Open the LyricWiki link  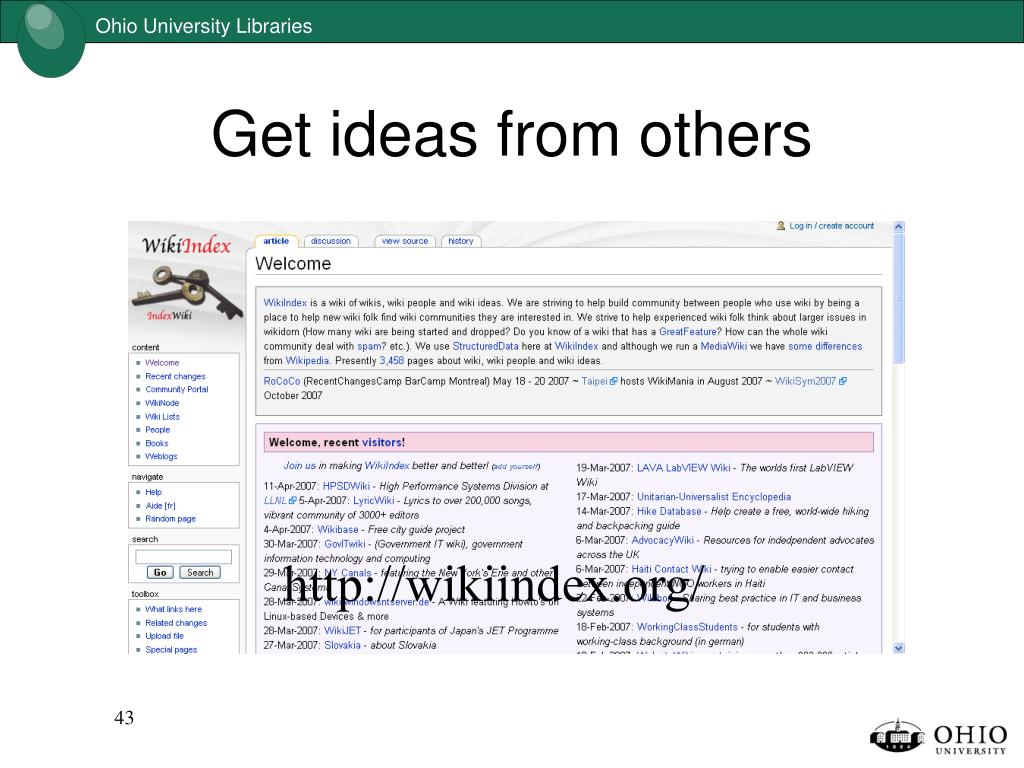coord(374,500)
